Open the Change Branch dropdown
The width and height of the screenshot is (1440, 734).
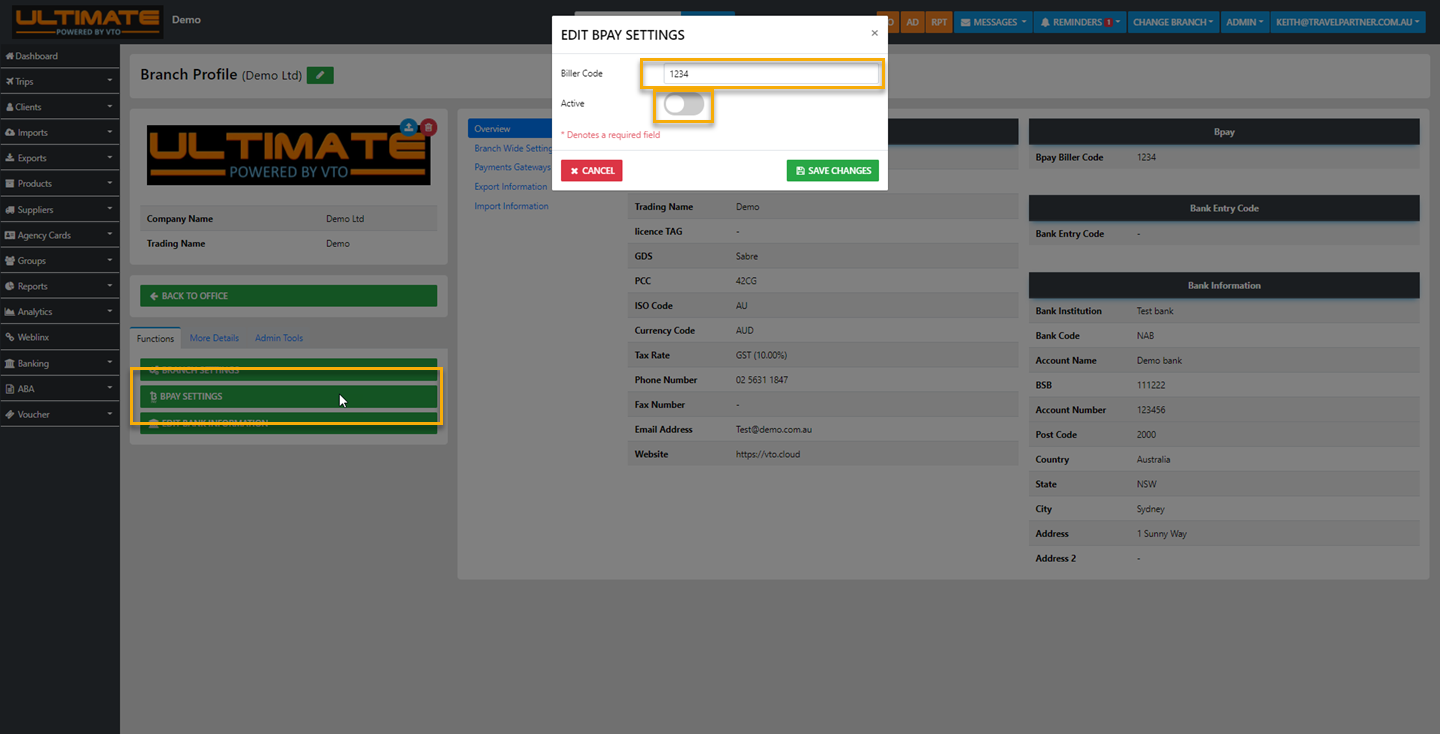click(x=1173, y=22)
